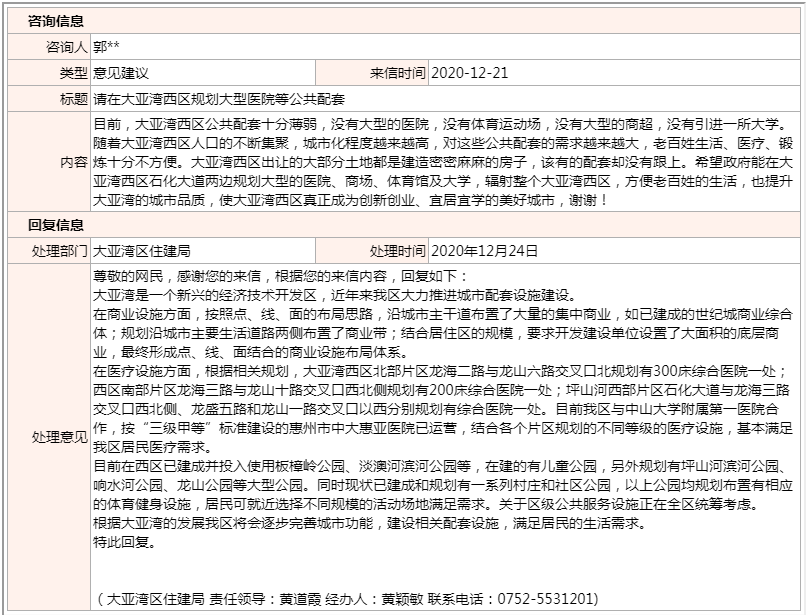Select the 内容 label cell
This screenshot has width=807, height=615.
73,162
